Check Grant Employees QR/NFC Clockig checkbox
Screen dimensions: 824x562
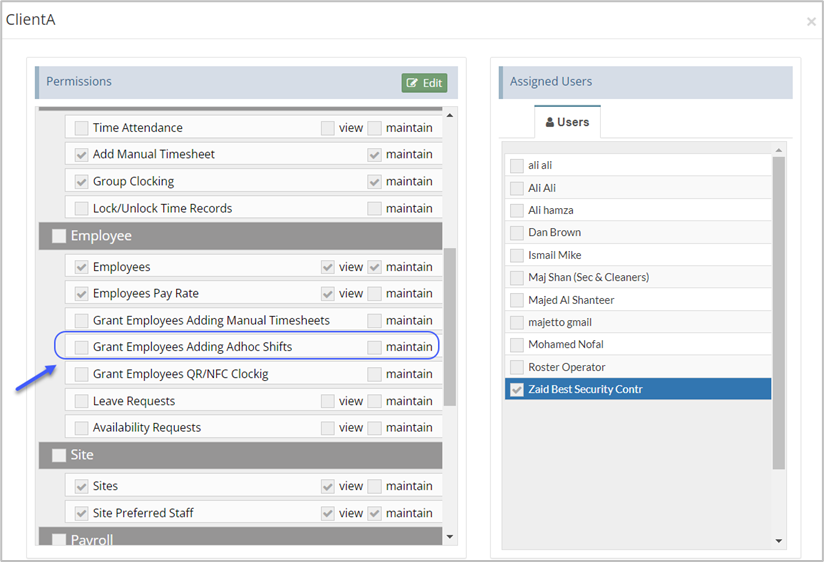pyautogui.click(x=81, y=374)
